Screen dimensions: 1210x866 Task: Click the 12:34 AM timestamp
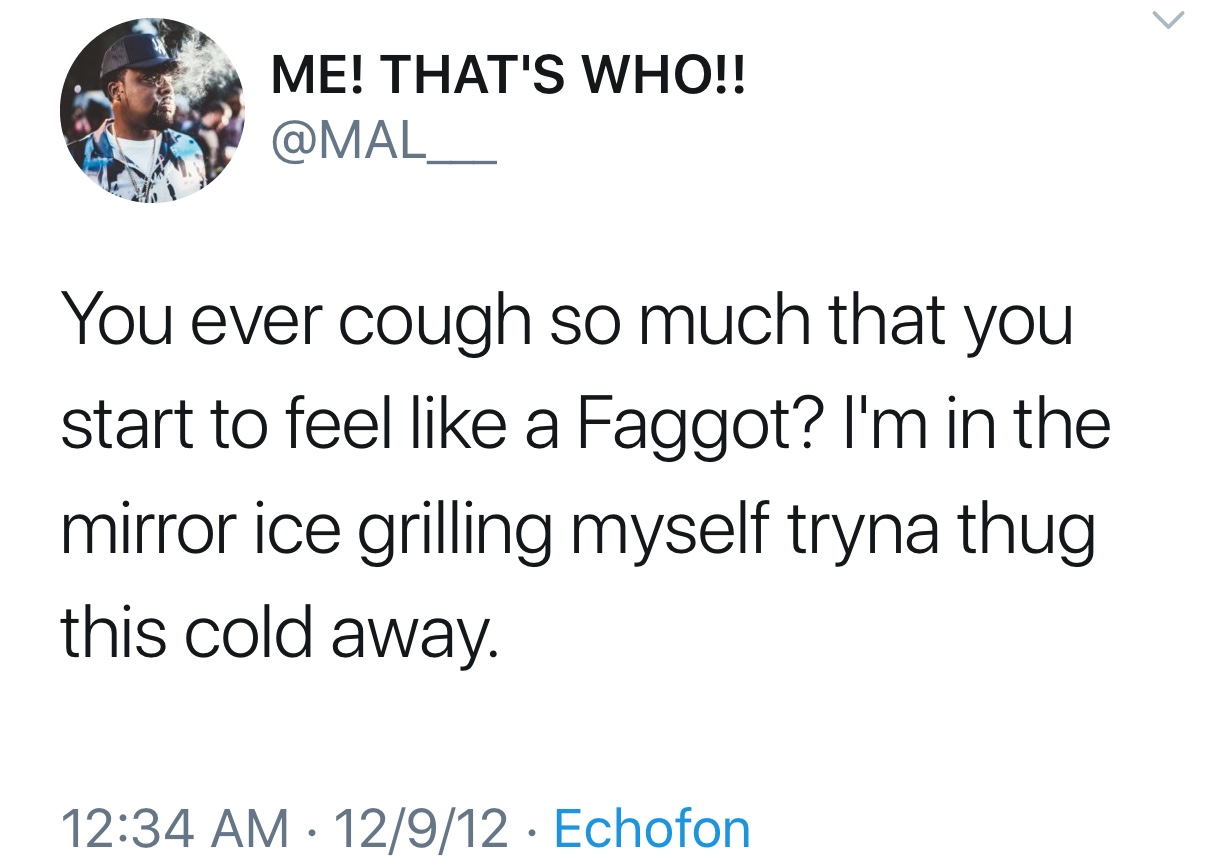point(173,828)
